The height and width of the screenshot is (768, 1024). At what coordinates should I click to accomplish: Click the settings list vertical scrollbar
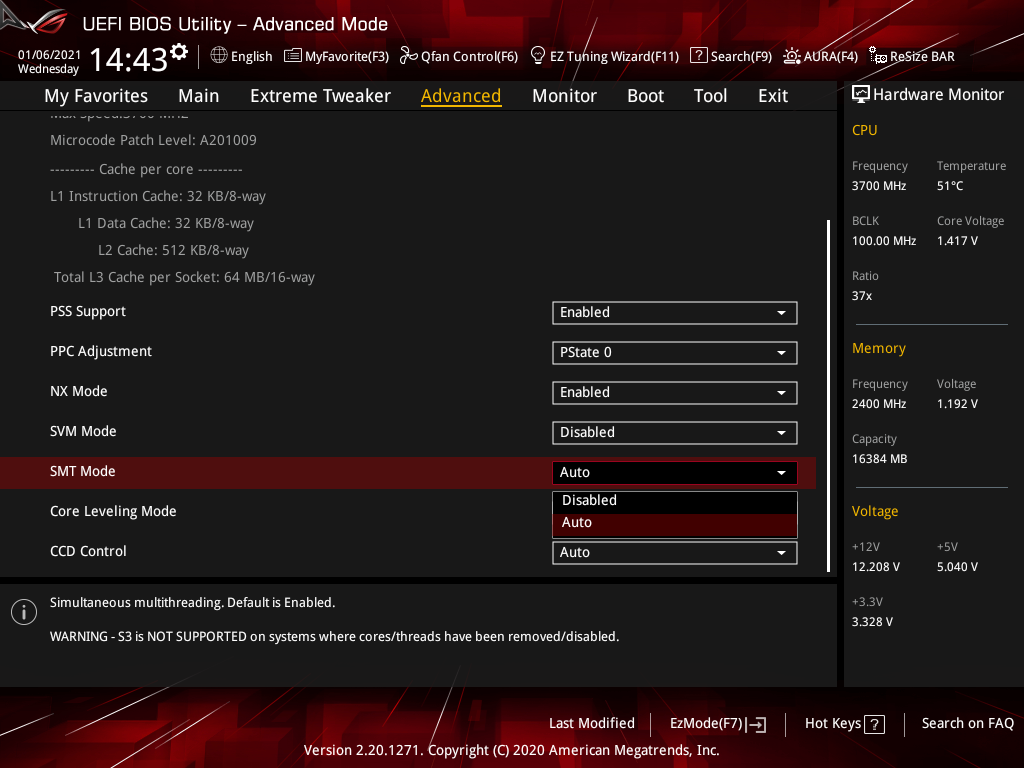click(828, 396)
